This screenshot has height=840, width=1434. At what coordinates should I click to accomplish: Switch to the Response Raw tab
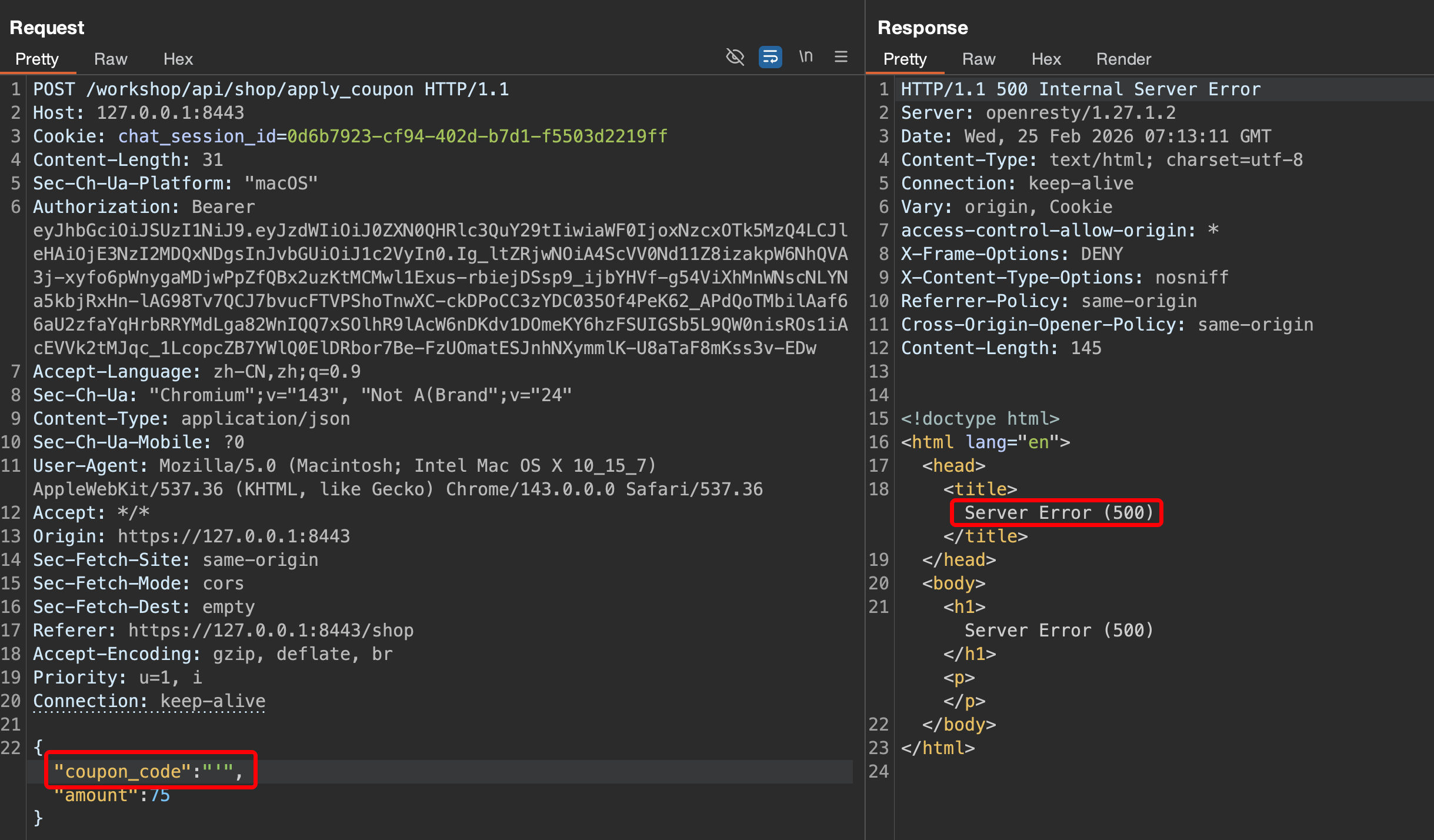click(979, 59)
